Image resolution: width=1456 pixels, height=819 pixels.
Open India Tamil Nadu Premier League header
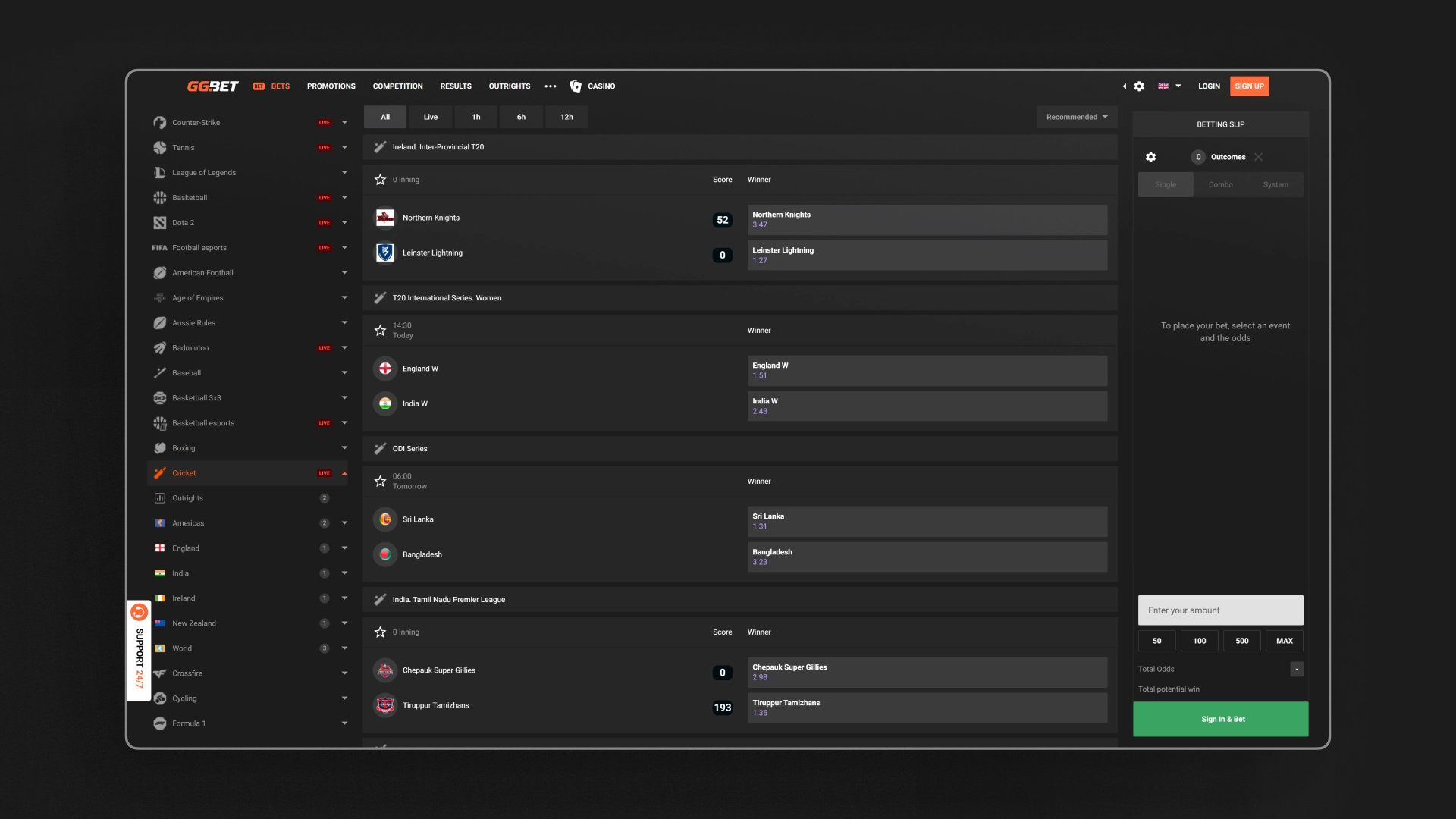739,600
